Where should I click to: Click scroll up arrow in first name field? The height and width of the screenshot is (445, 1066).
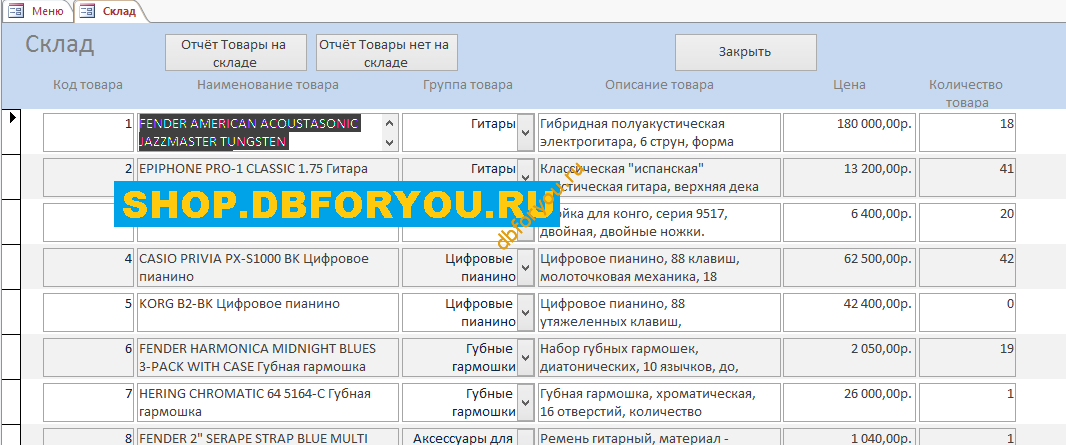pos(390,123)
